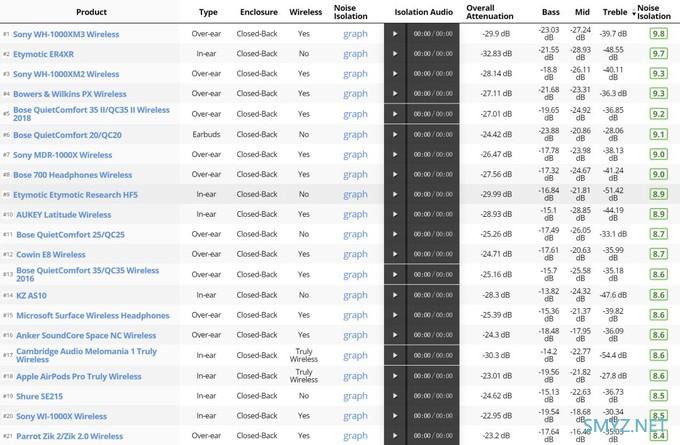The height and width of the screenshot is (445, 680).
Task: Sort by Wireless column header
Action: click(306, 12)
